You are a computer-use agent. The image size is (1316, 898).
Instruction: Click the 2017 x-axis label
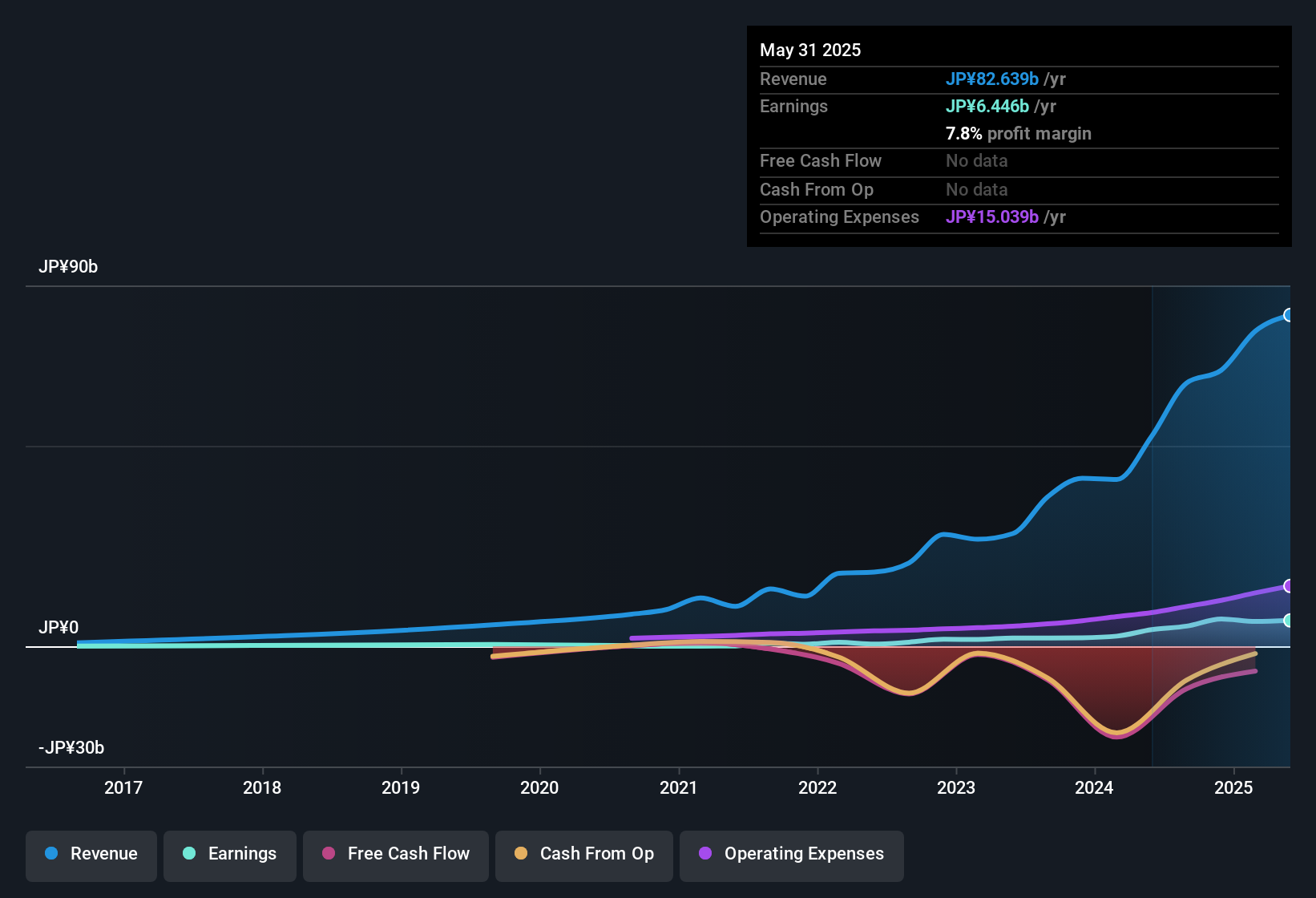123,788
